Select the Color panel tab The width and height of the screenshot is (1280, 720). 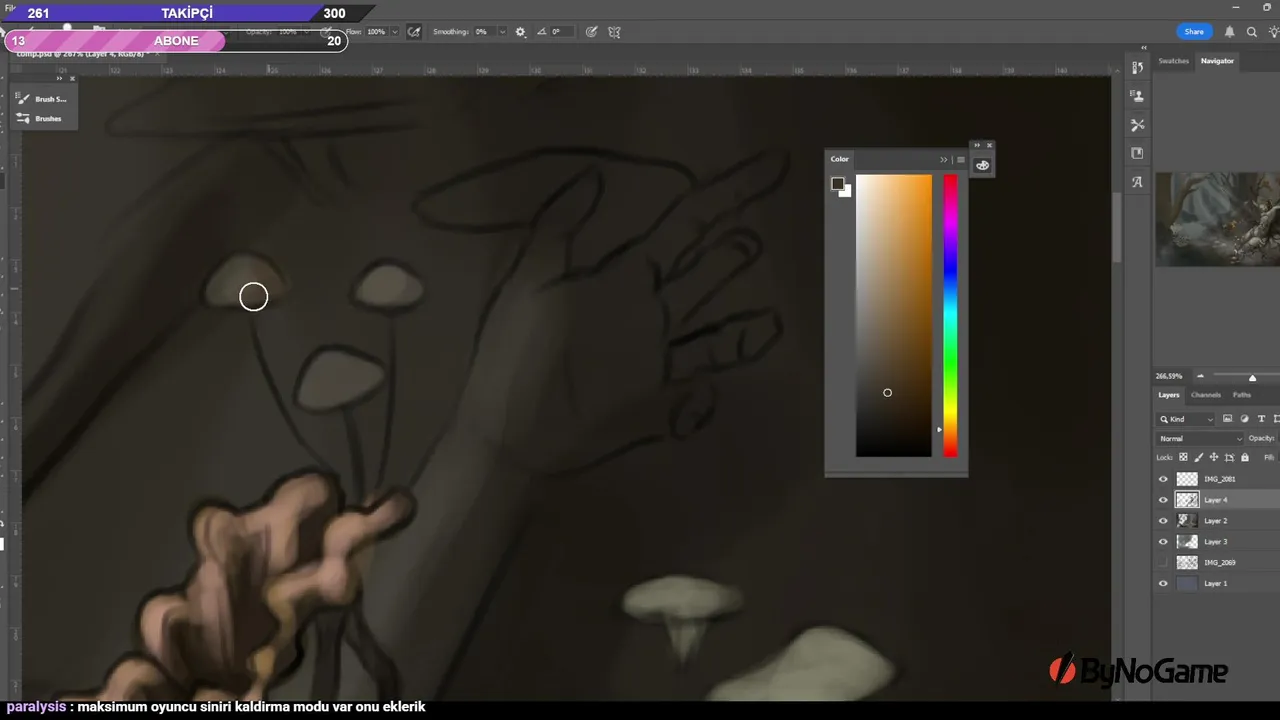pos(840,159)
